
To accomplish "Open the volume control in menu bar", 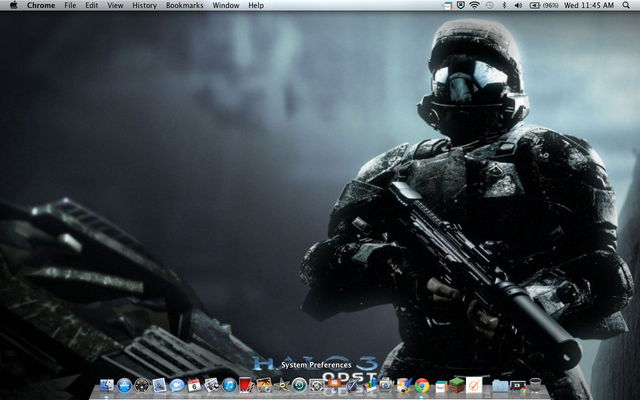I will pos(518,5).
